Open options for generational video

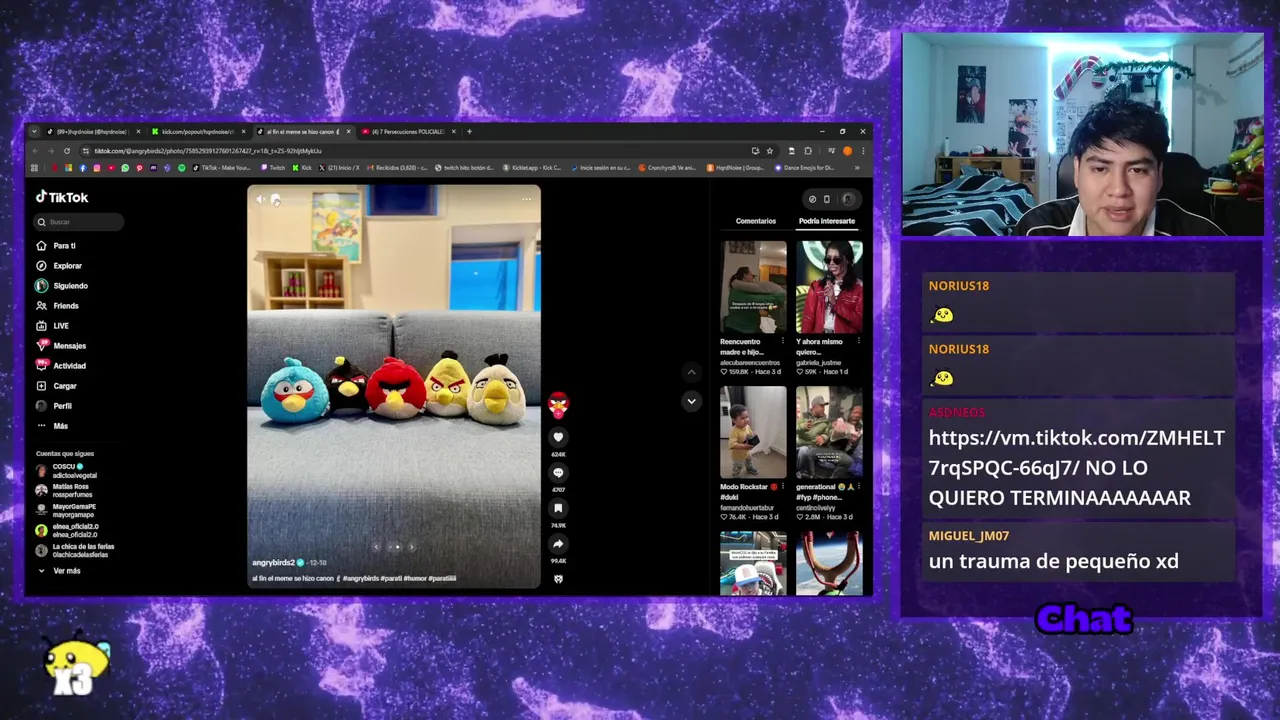(x=859, y=487)
